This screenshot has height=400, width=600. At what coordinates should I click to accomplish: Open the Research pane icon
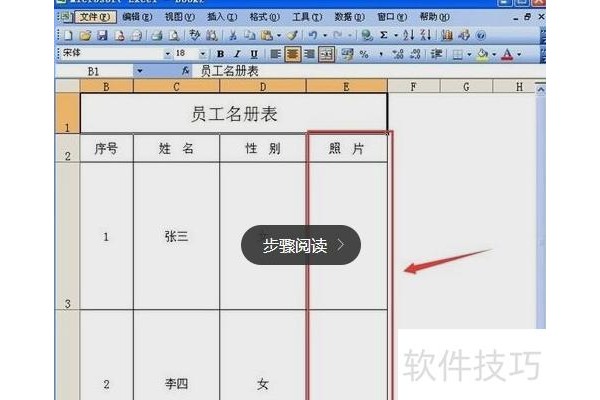212,36
